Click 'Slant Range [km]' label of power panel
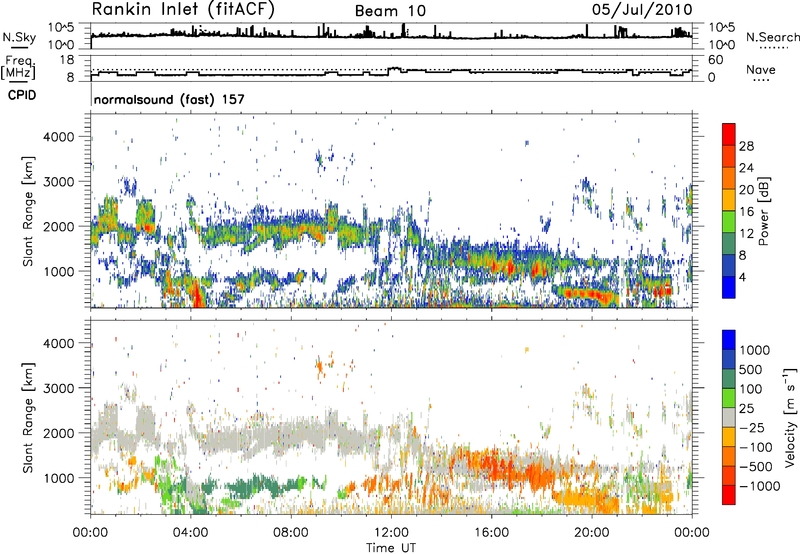Screen dimensions: 800x554 click(x=28, y=211)
